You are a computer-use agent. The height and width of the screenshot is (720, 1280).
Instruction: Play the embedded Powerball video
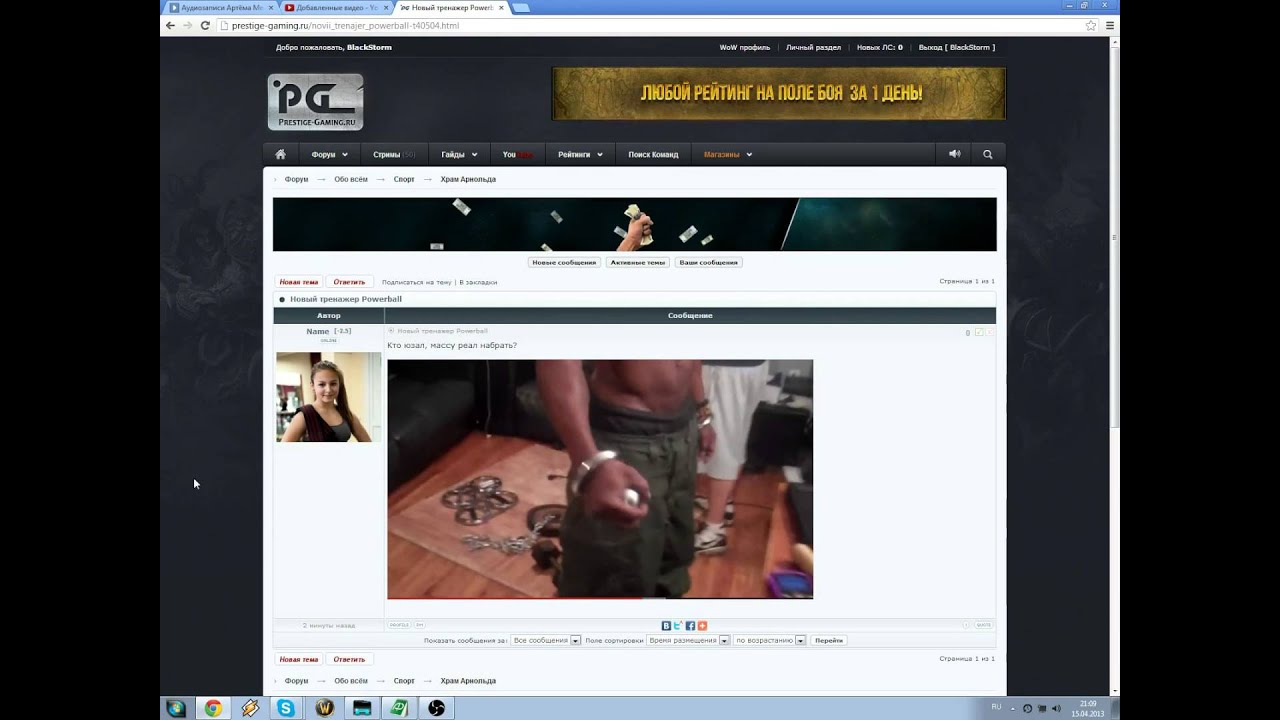(x=600, y=478)
